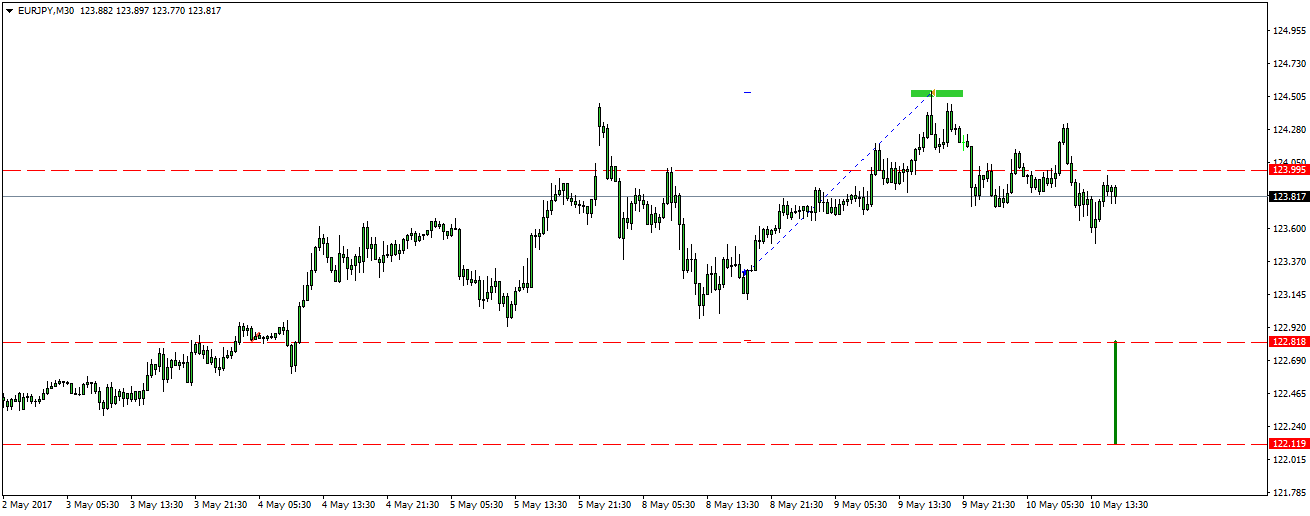Viewport: 1310px width, 516px height.
Task: Select the small blue dash marker above chart
Action: [747, 92]
